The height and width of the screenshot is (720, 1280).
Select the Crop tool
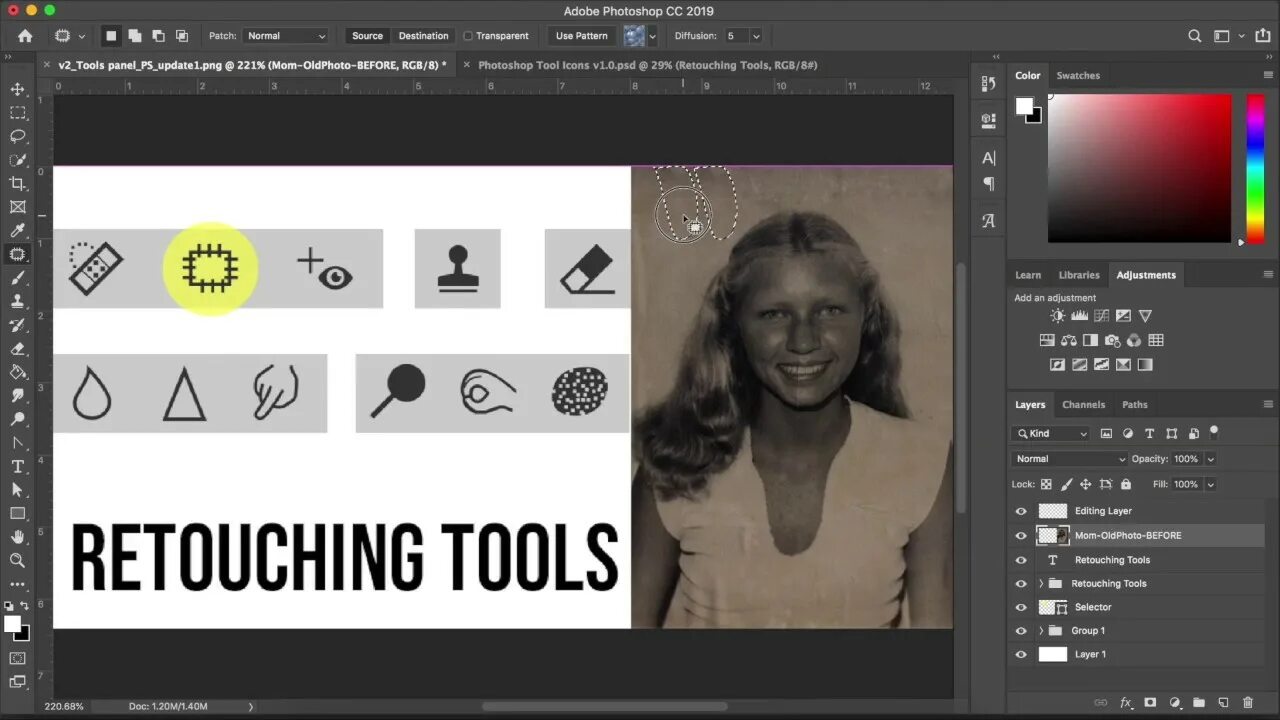tap(17, 183)
